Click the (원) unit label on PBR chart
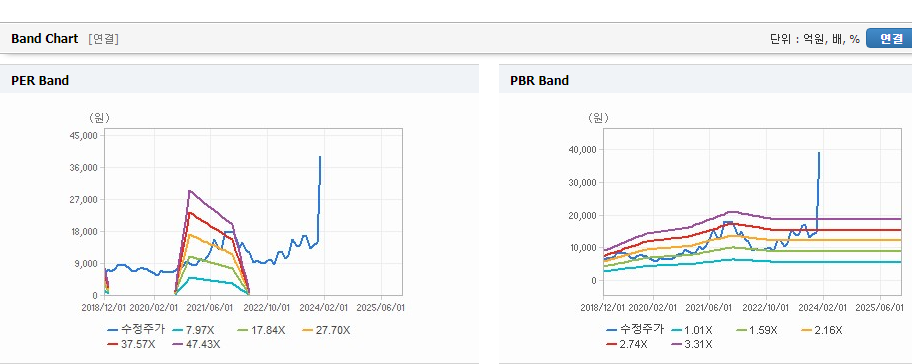Viewport: 912px width, 364px height. tap(597, 117)
